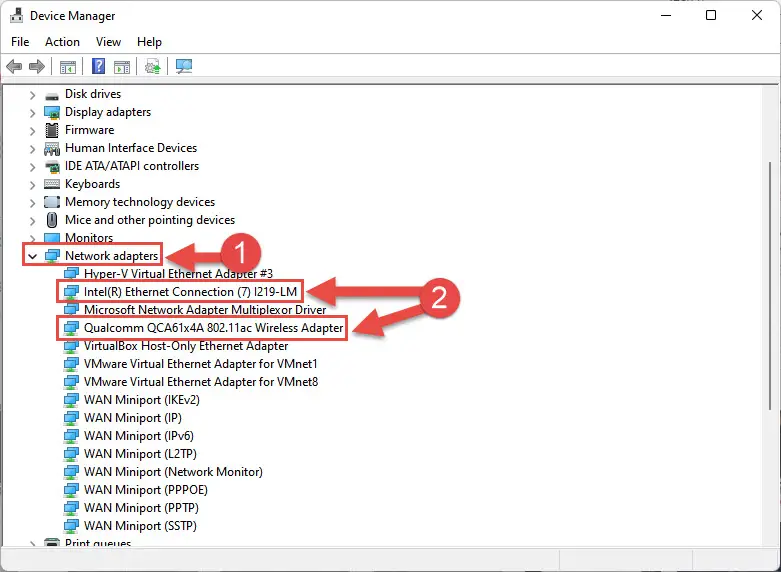This screenshot has height=572, width=781.
Task: Click the Network adapters label
Action: pyautogui.click(x=112, y=256)
